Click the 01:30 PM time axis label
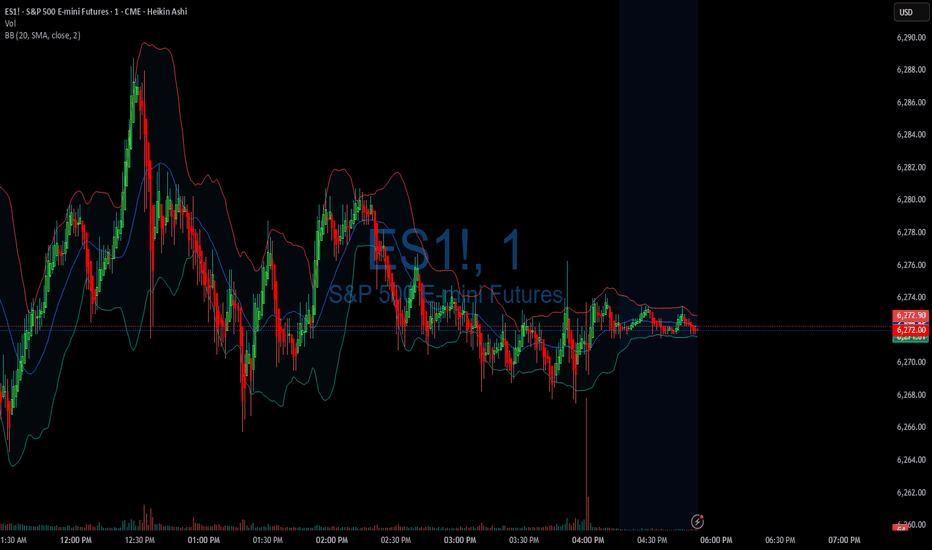This screenshot has height=550, width=932. pos(267,540)
